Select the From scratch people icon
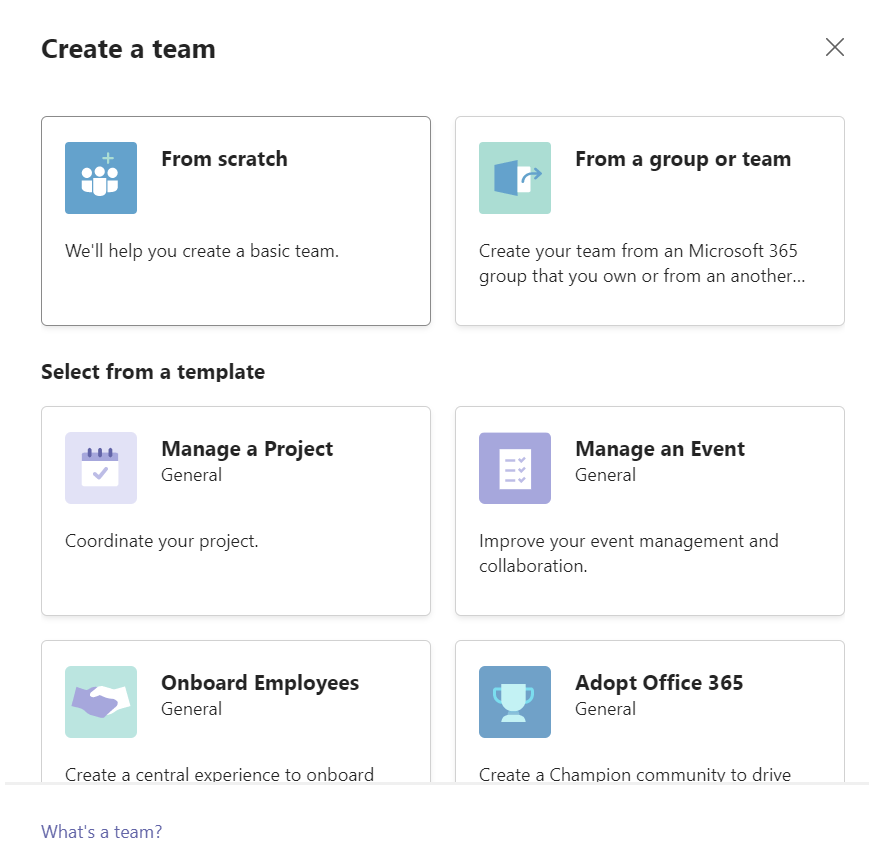The image size is (874, 849). coord(100,178)
